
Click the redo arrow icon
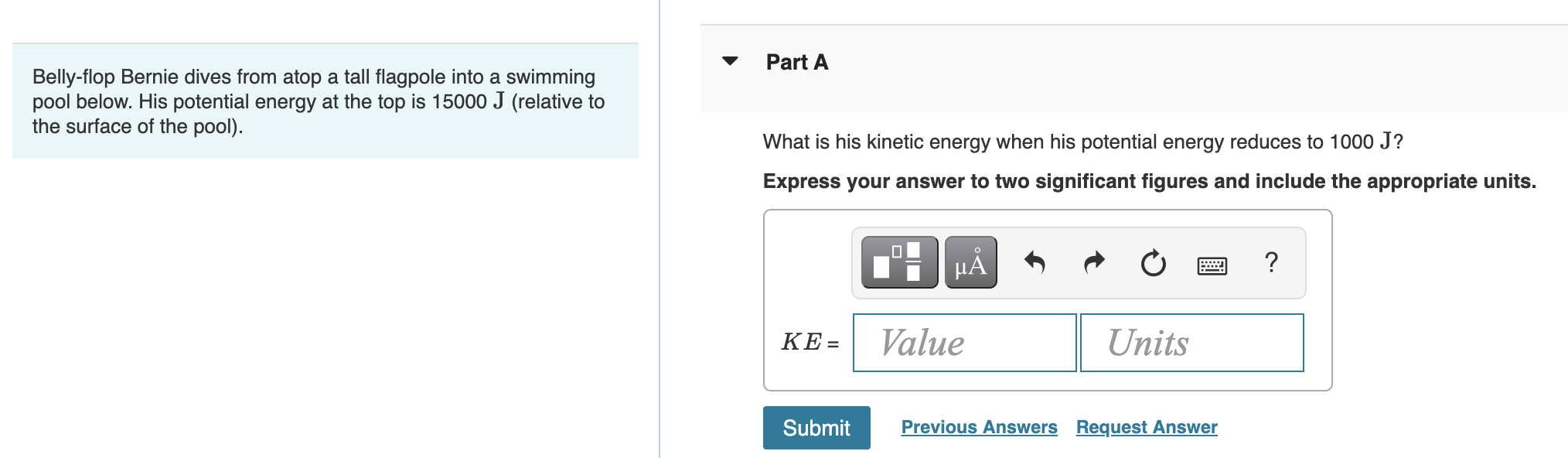coord(1094,263)
